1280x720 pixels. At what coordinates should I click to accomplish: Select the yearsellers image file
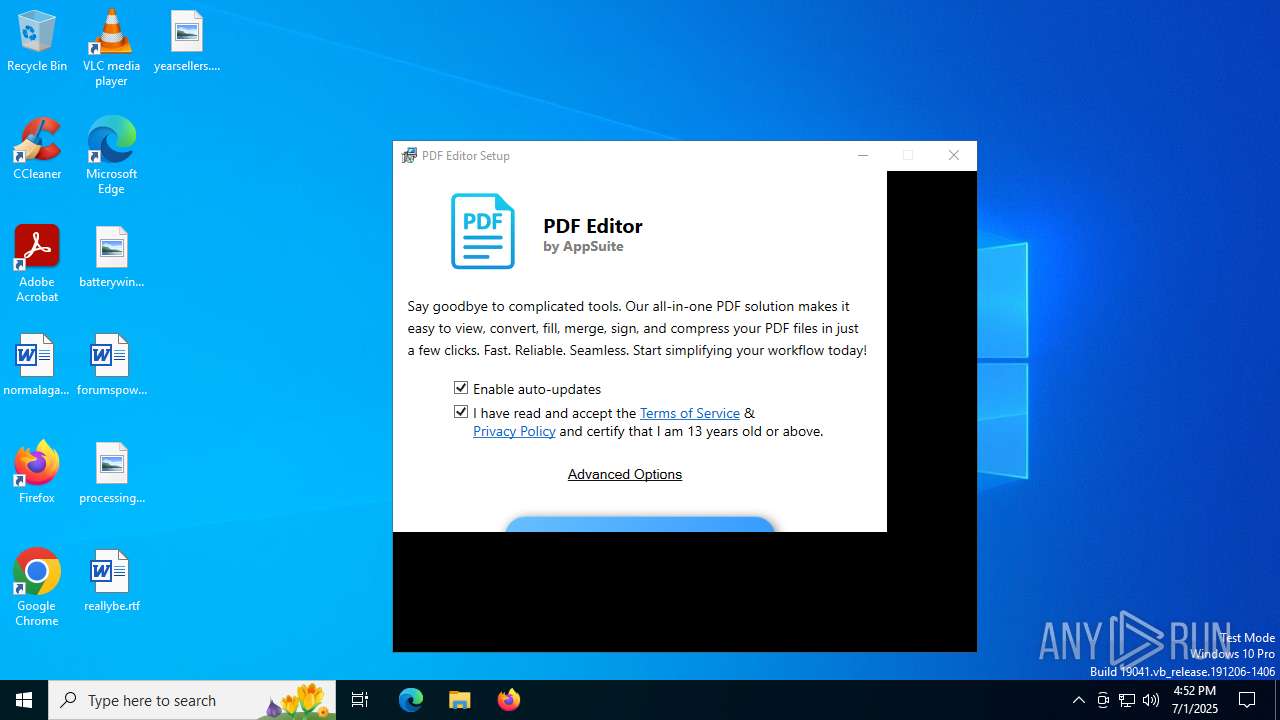click(187, 41)
